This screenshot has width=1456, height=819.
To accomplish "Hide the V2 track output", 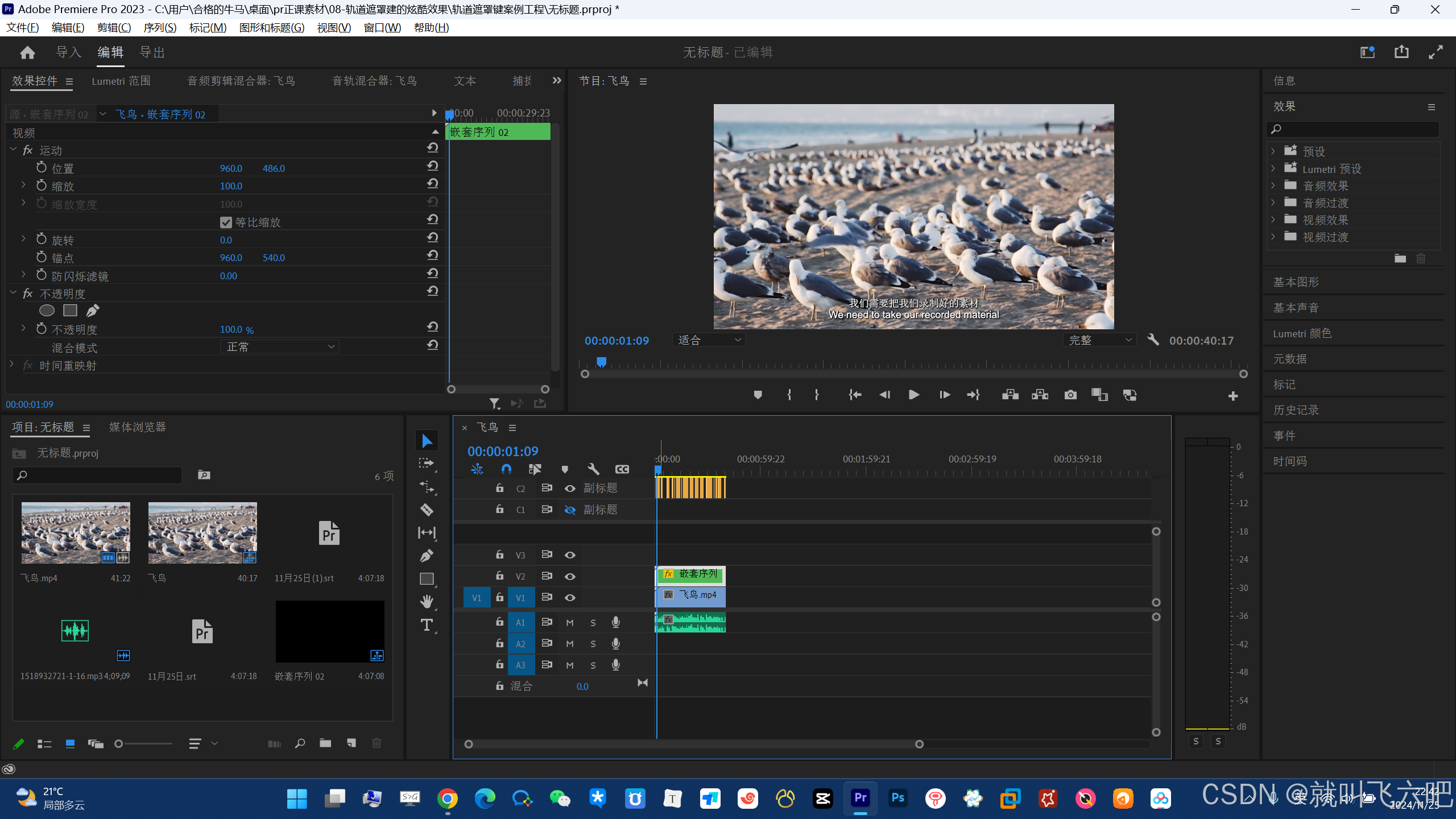I will (x=570, y=576).
